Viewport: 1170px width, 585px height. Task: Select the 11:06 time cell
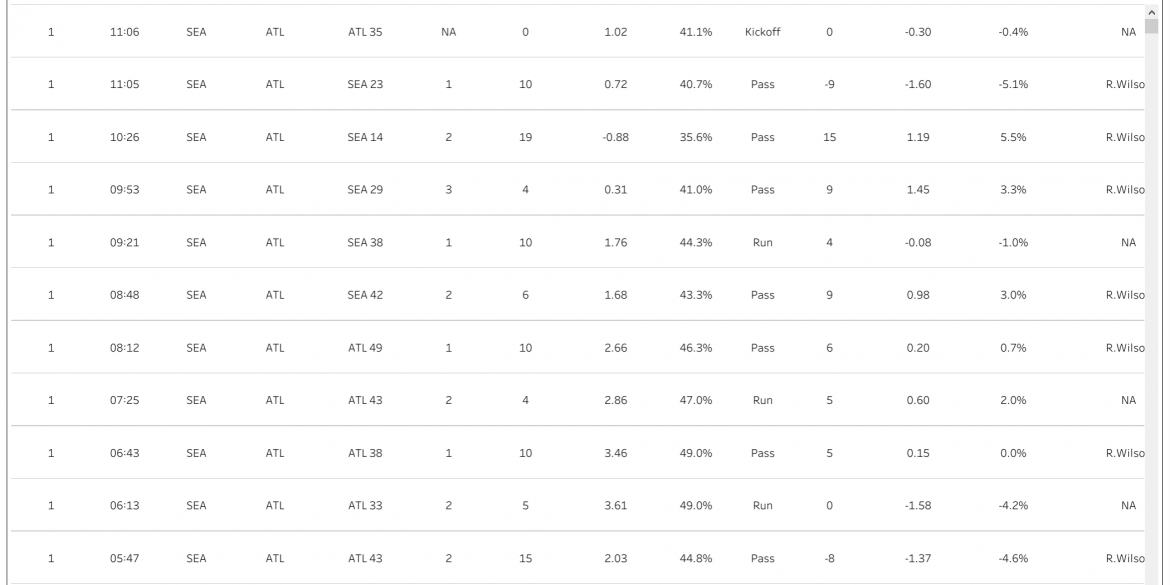124,32
